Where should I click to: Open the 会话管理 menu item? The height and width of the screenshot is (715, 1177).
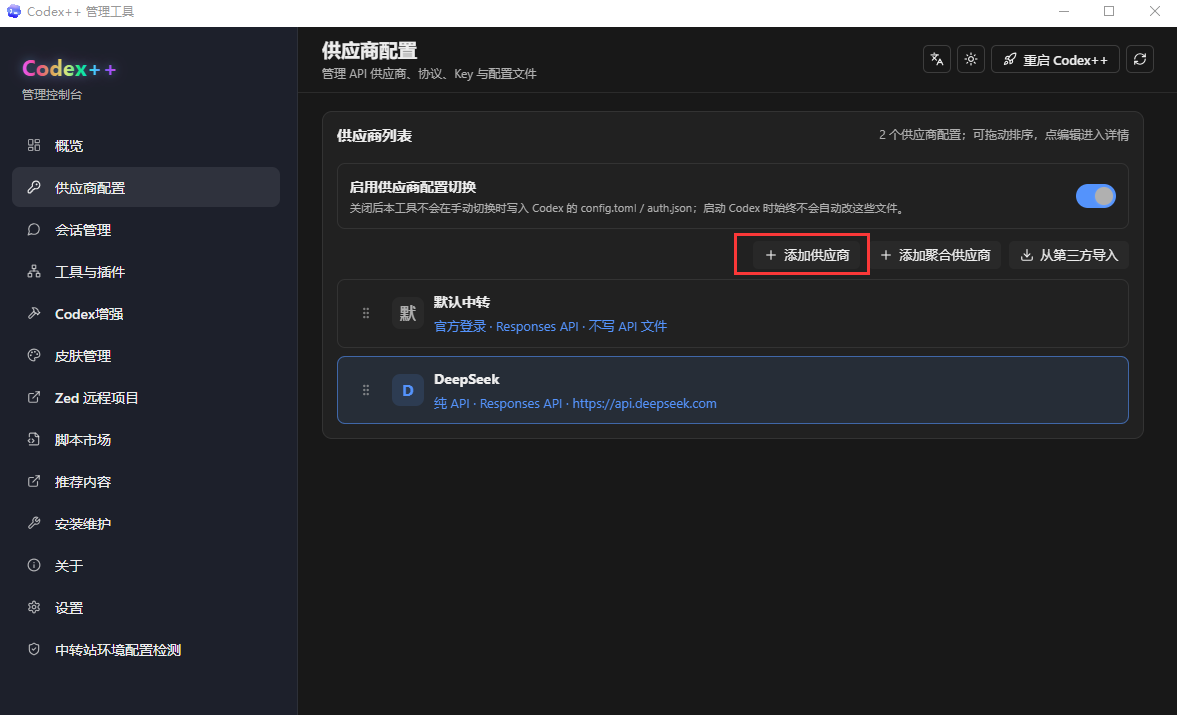coord(146,230)
